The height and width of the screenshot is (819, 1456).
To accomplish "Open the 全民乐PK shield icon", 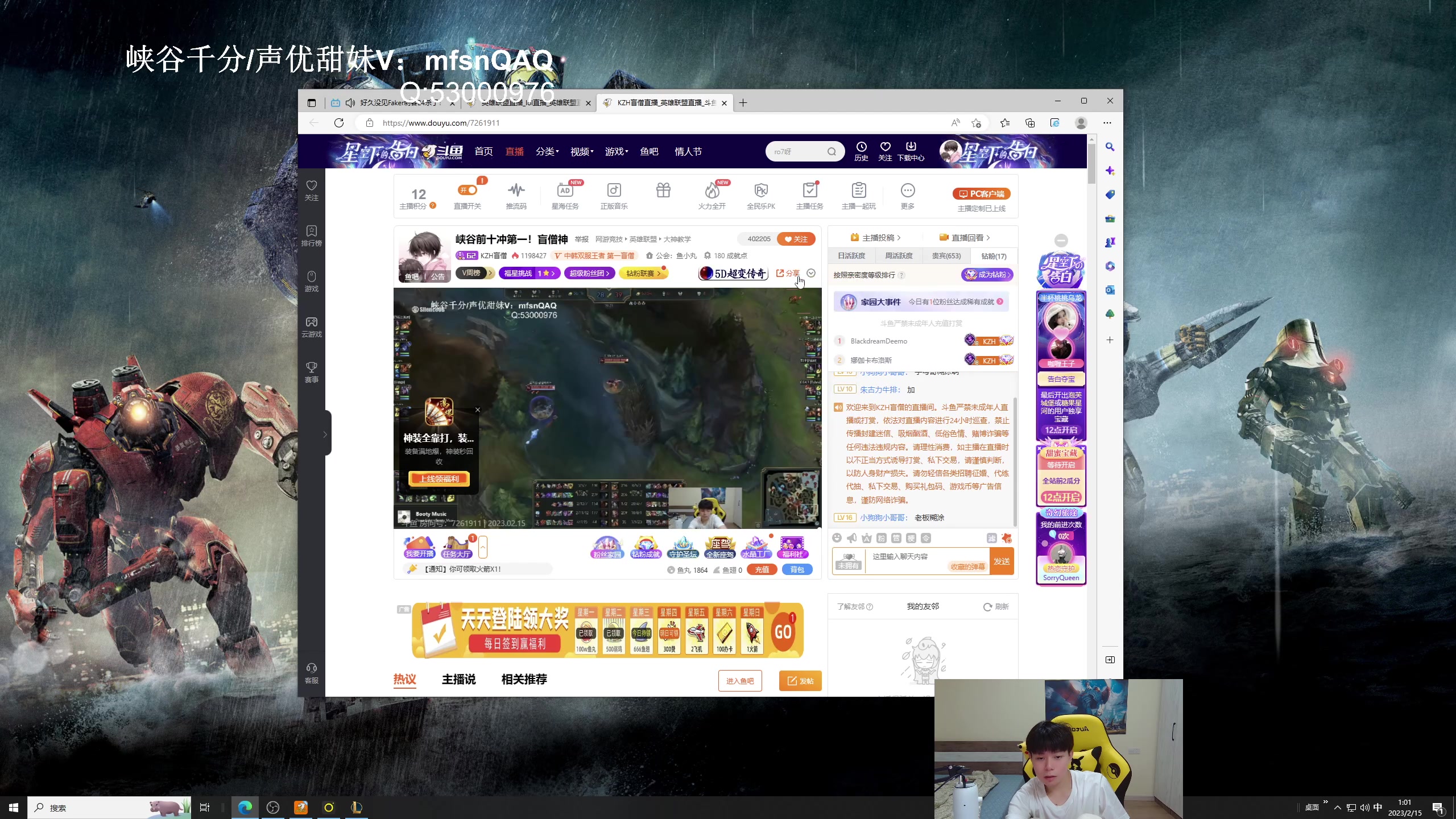I will [761, 196].
